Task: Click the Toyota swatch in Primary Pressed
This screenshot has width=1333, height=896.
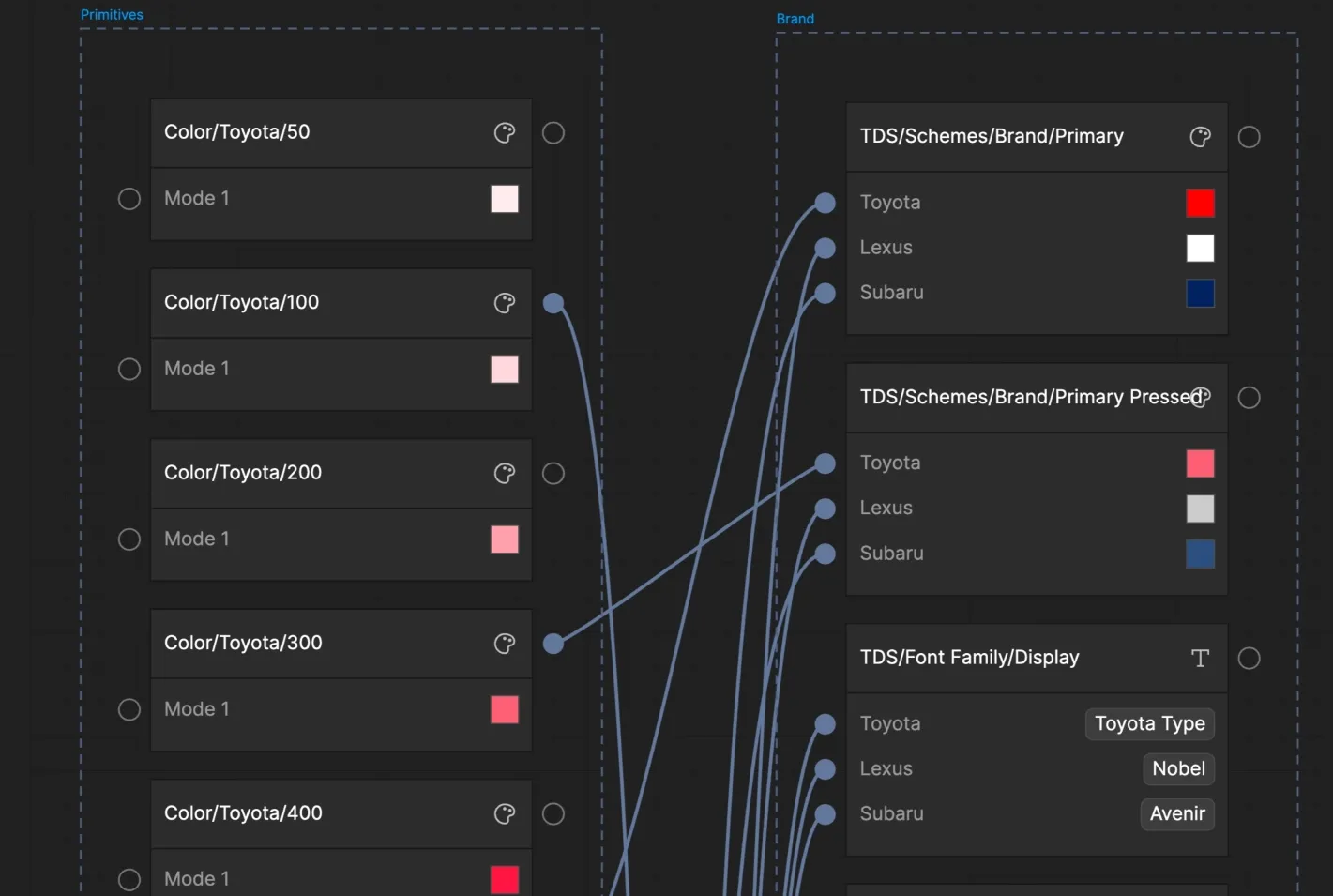Action: click(1201, 463)
